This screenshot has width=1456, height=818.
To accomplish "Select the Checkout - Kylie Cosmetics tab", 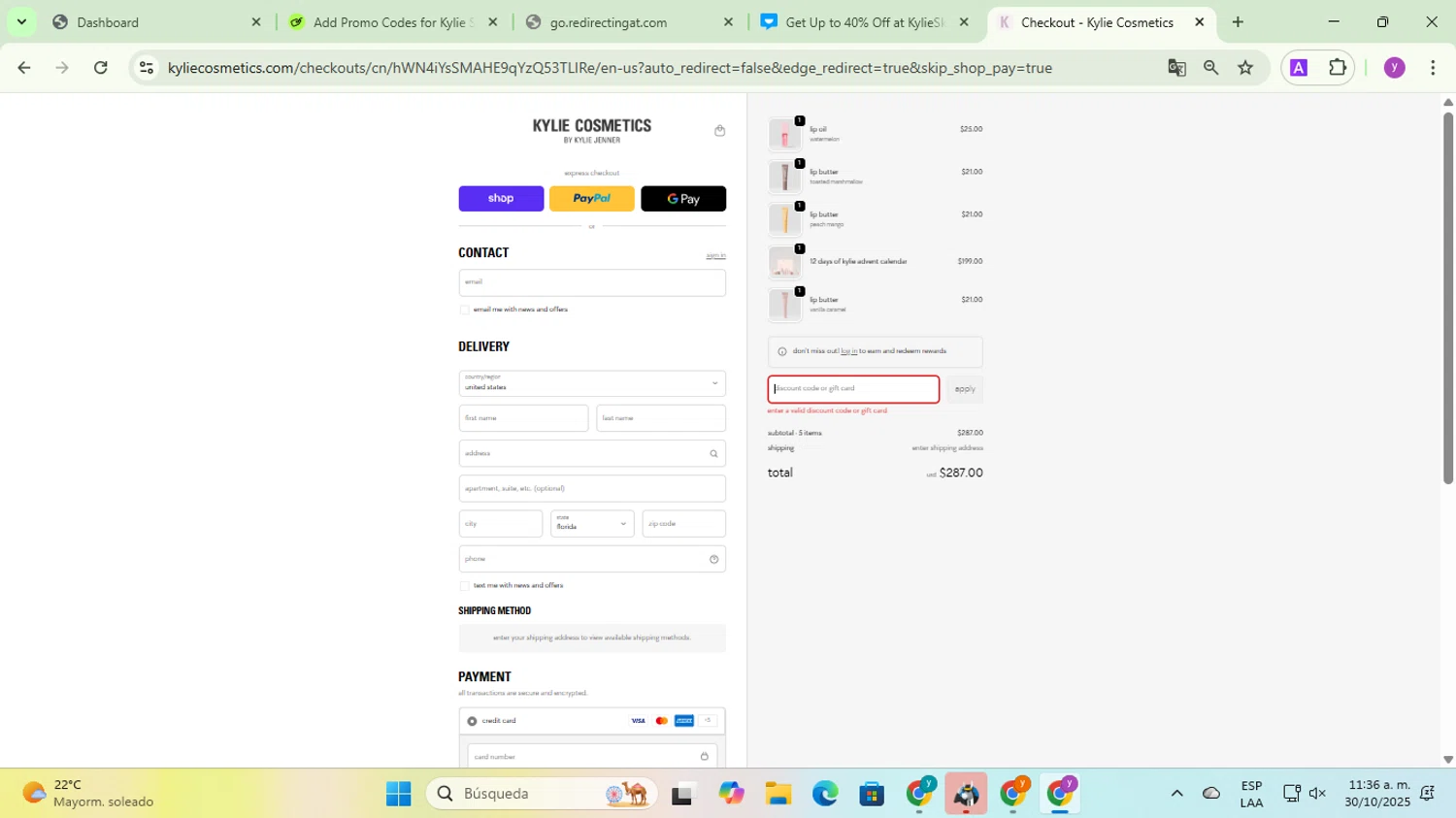I will click(x=1101, y=22).
